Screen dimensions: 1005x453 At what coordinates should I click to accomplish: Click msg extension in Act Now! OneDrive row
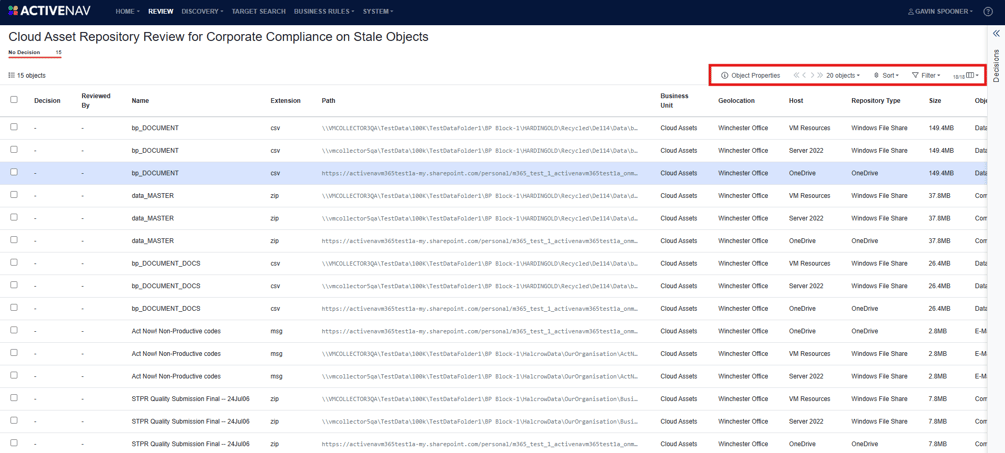276,331
